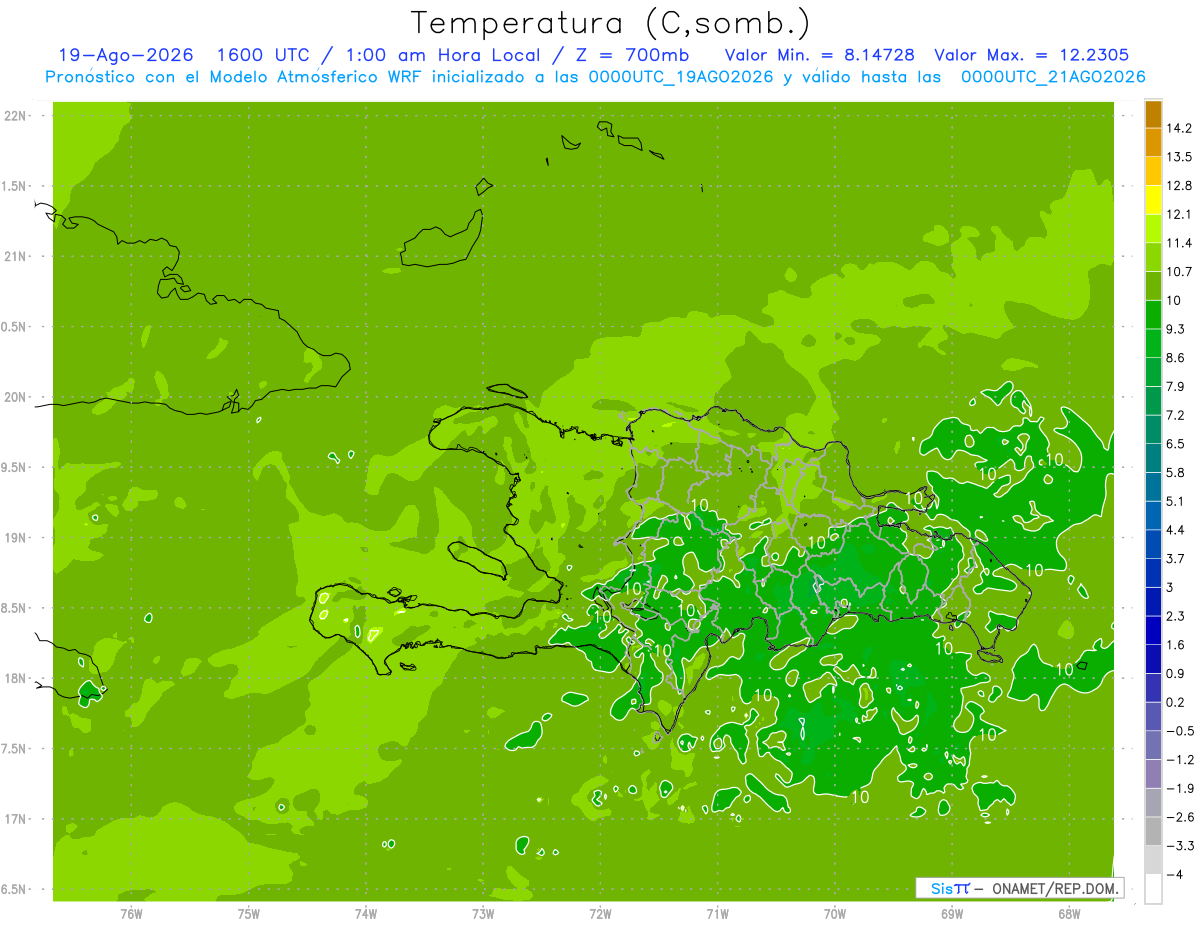Viewport: 1200px width, 927px height.
Task: Click the 12.1 legend value
Action: [x=1180, y=214]
